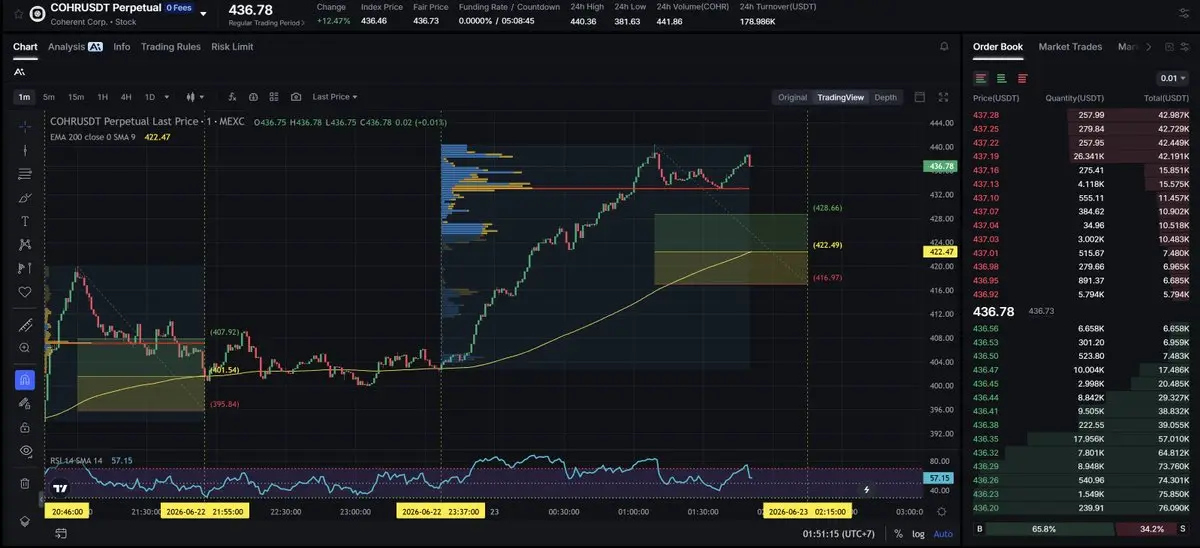Open the object tree layers icon

(25, 522)
